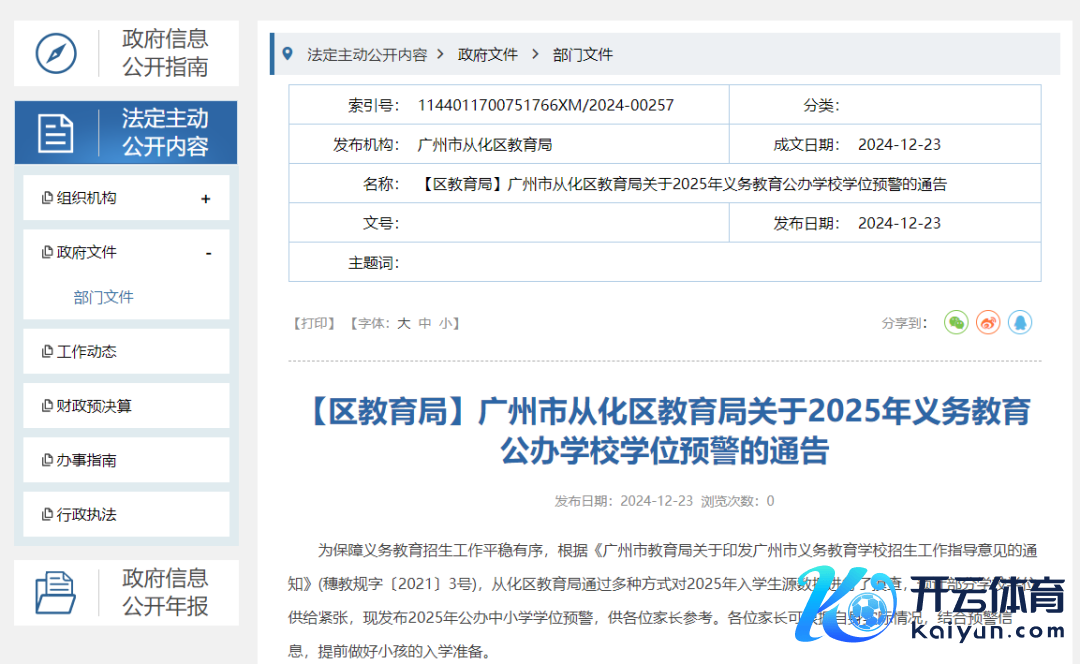Click the document icon beside 法定主动公开内容
The image size is (1080, 664).
click(56, 132)
